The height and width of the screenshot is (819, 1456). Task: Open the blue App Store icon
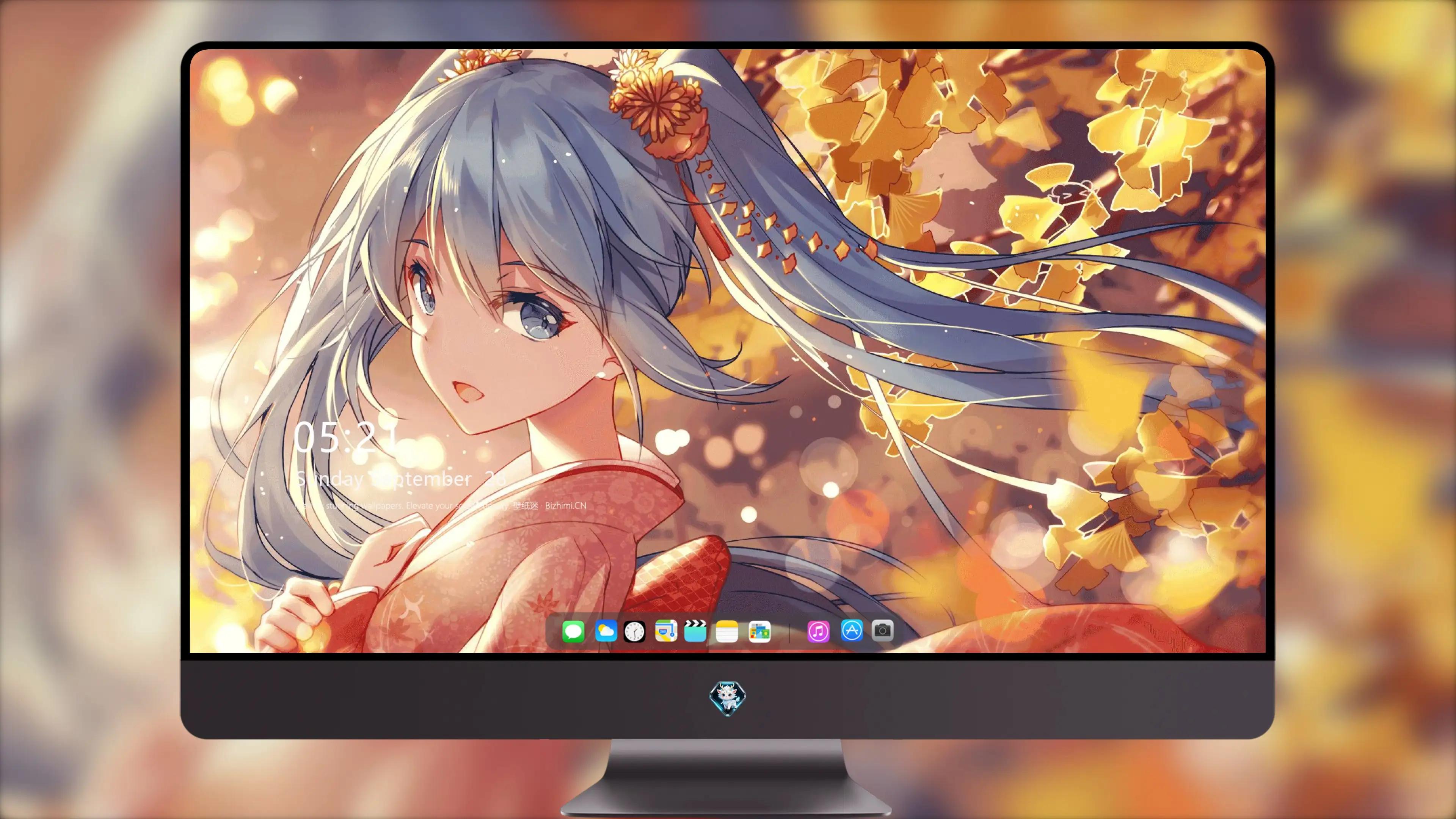point(852,630)
